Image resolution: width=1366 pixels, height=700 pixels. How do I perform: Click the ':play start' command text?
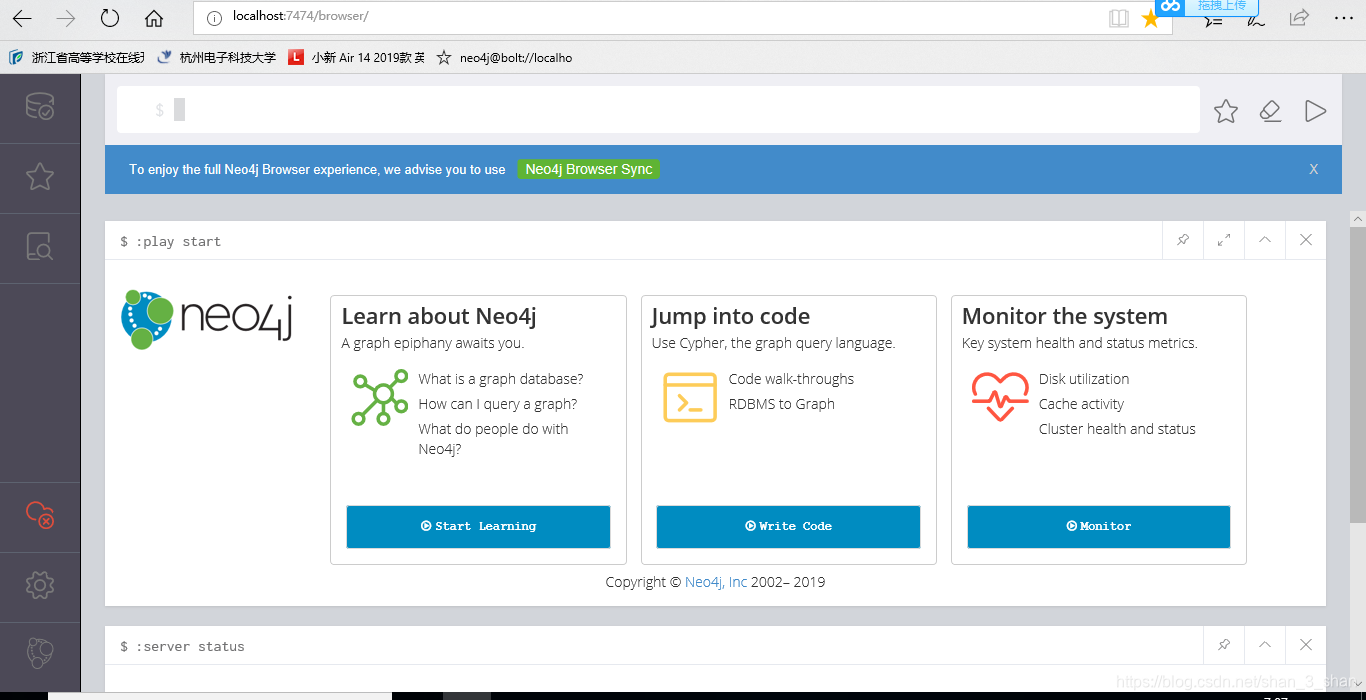[178, 241]
